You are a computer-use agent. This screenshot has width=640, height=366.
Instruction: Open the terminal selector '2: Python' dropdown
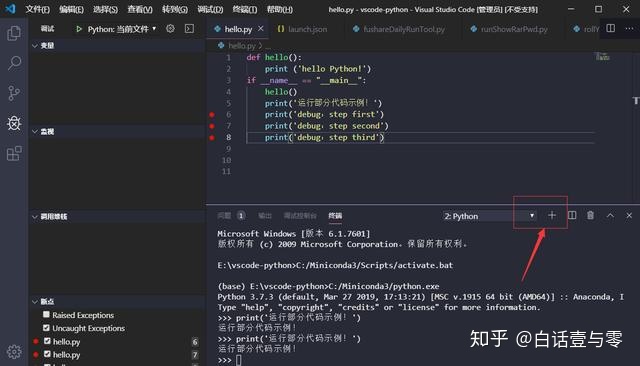[x=489, y=216]
